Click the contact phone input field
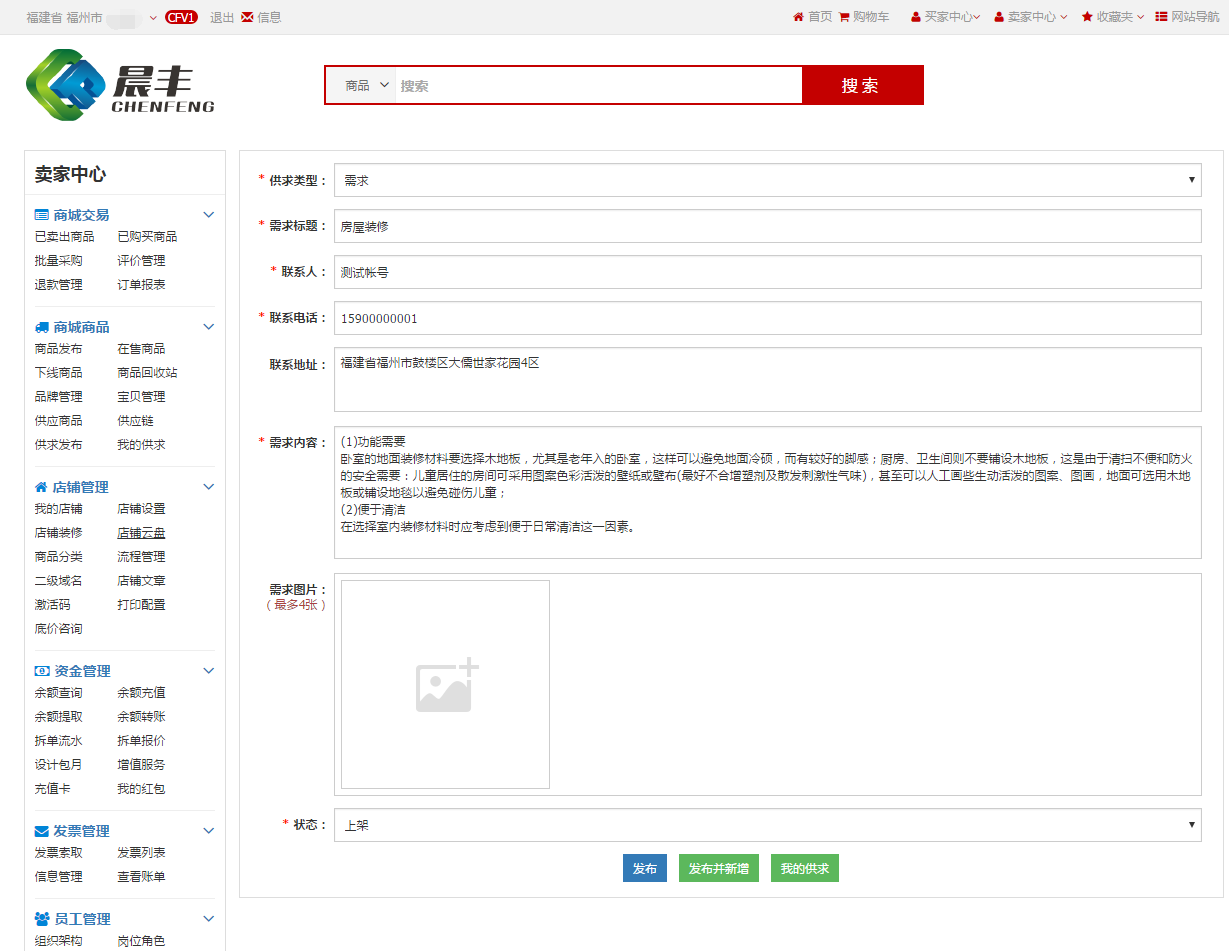The image size is (1229, 951). [767, 319]
